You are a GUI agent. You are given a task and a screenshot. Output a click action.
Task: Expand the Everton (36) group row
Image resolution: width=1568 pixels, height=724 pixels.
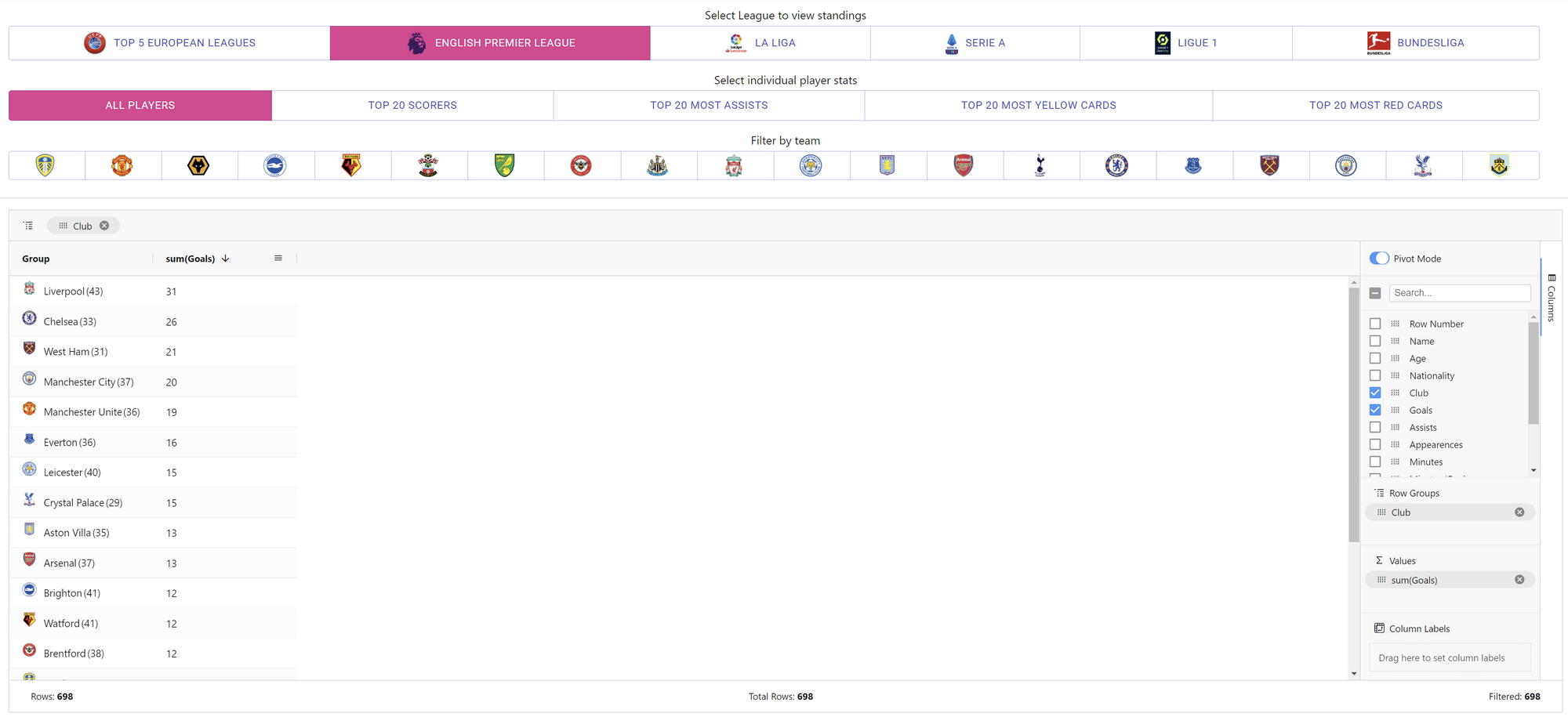[x=153, y=442]
